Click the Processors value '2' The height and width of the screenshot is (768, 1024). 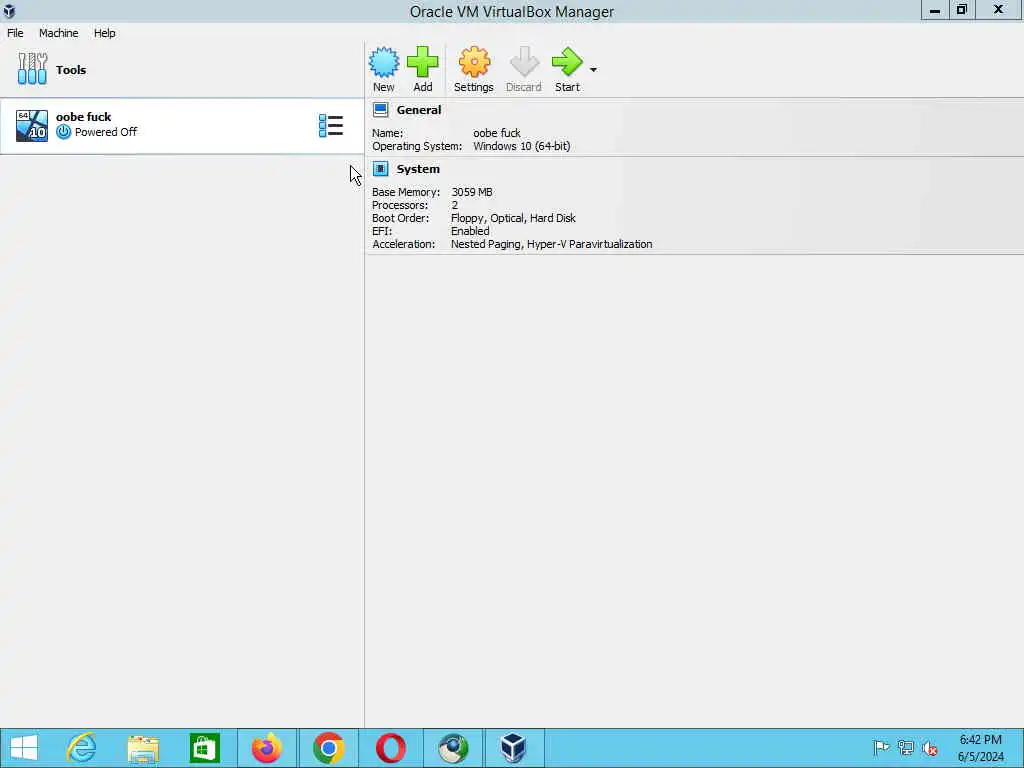coord(455,205)
